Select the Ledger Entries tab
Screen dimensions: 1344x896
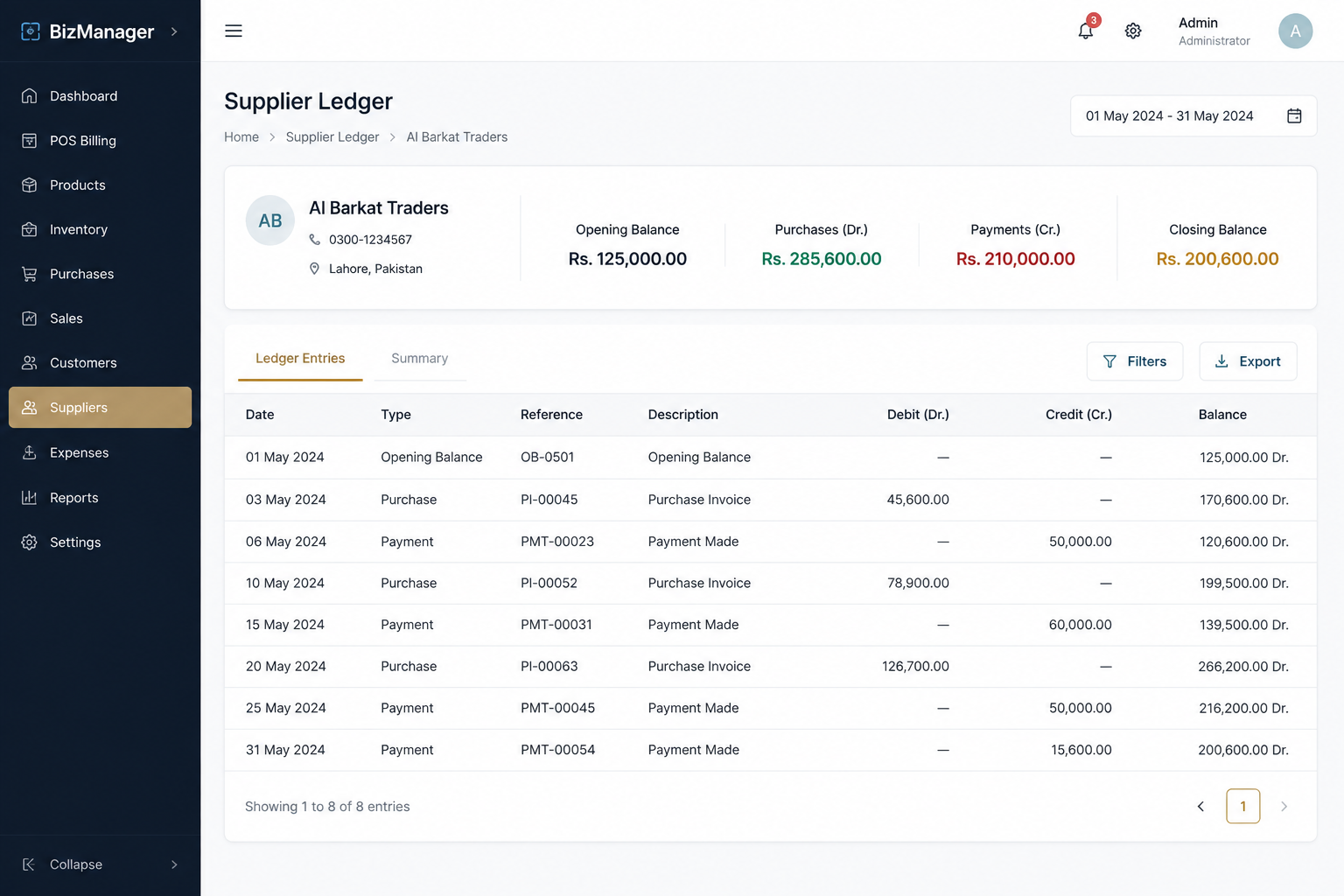(300, 359)
